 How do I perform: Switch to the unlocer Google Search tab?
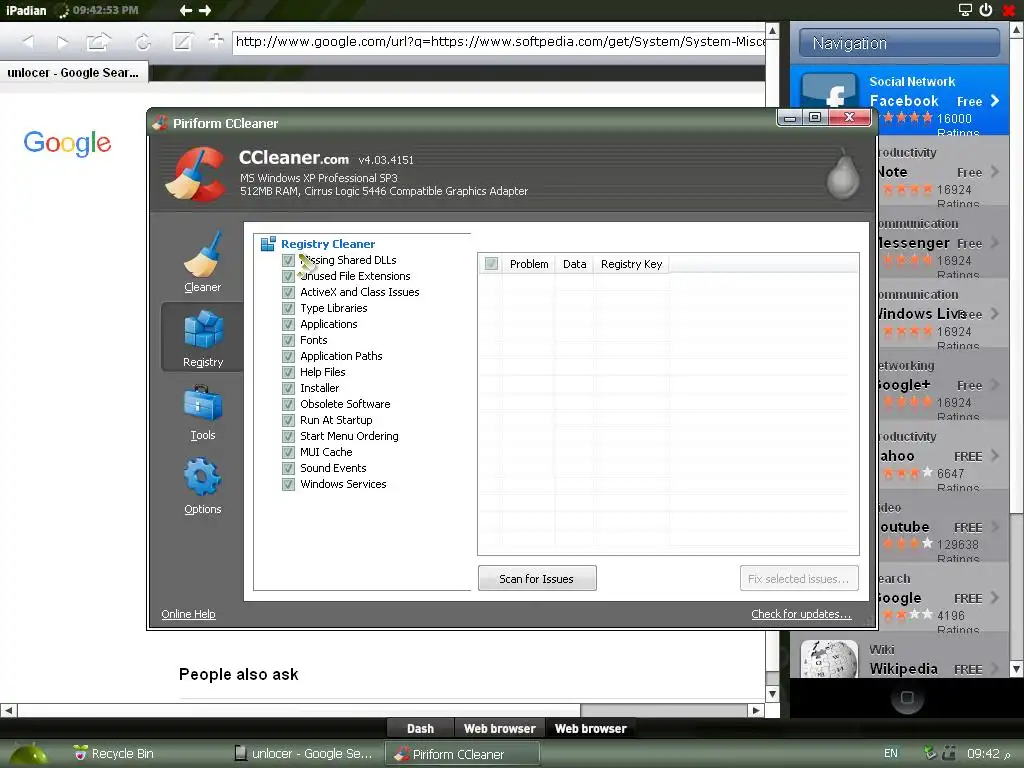74,72
